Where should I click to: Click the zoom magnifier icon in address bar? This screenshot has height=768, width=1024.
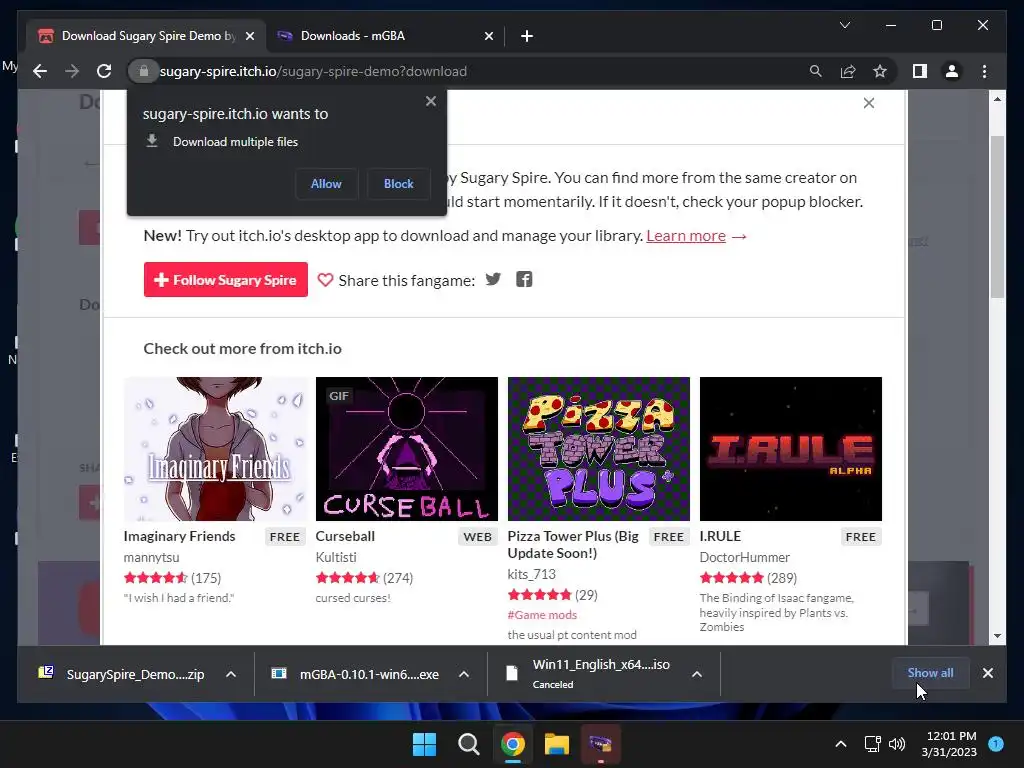tap(816, 71)
